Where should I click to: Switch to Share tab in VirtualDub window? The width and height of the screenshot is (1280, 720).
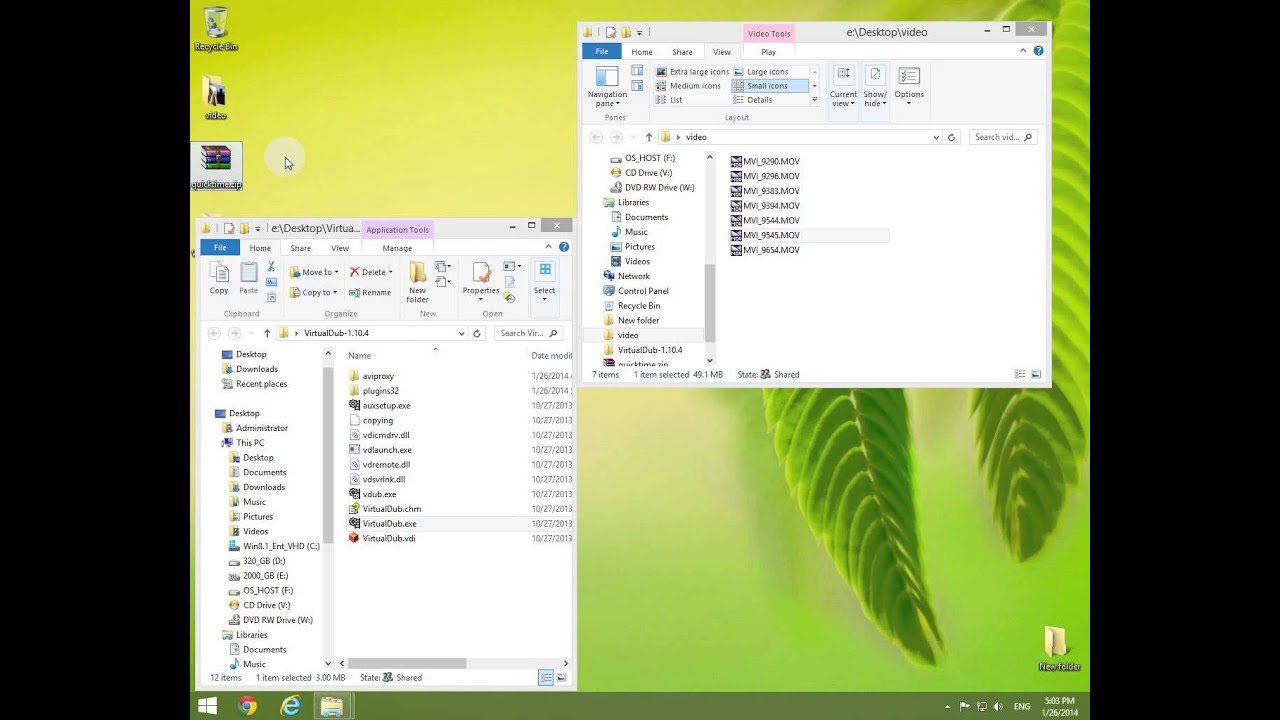click(x=301, y=248)
